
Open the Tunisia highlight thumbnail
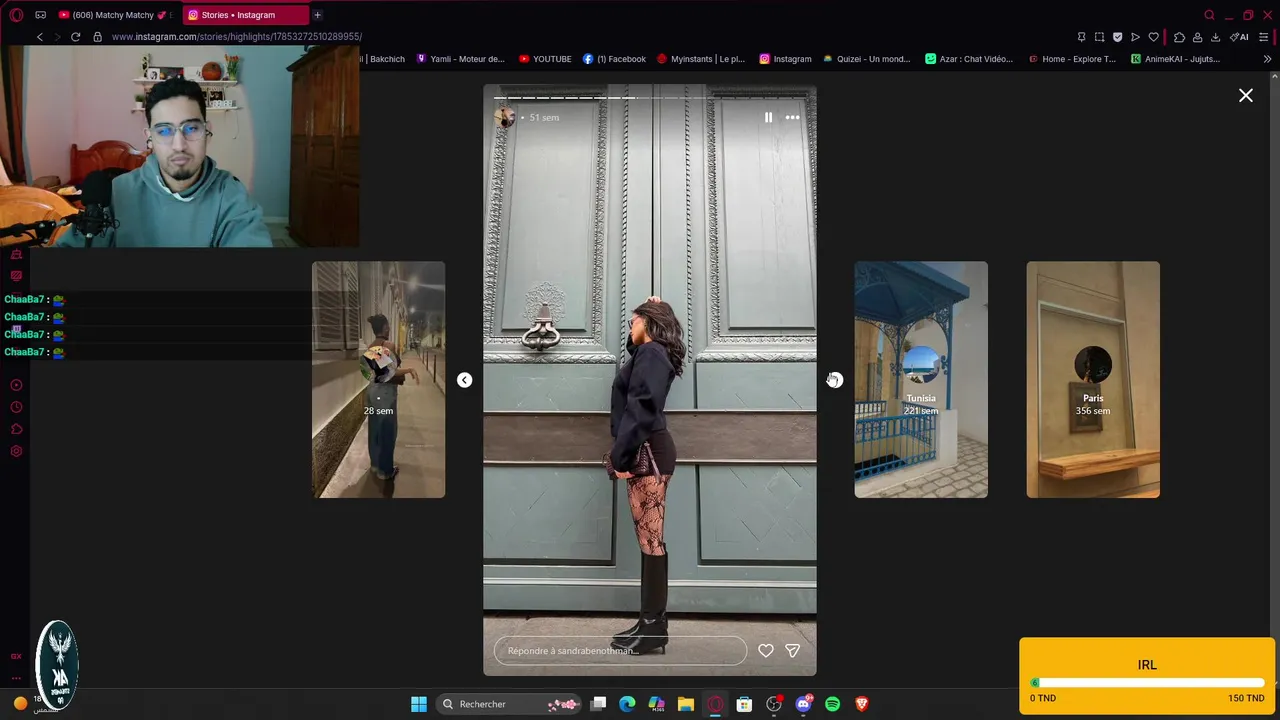tap(921, 380)
